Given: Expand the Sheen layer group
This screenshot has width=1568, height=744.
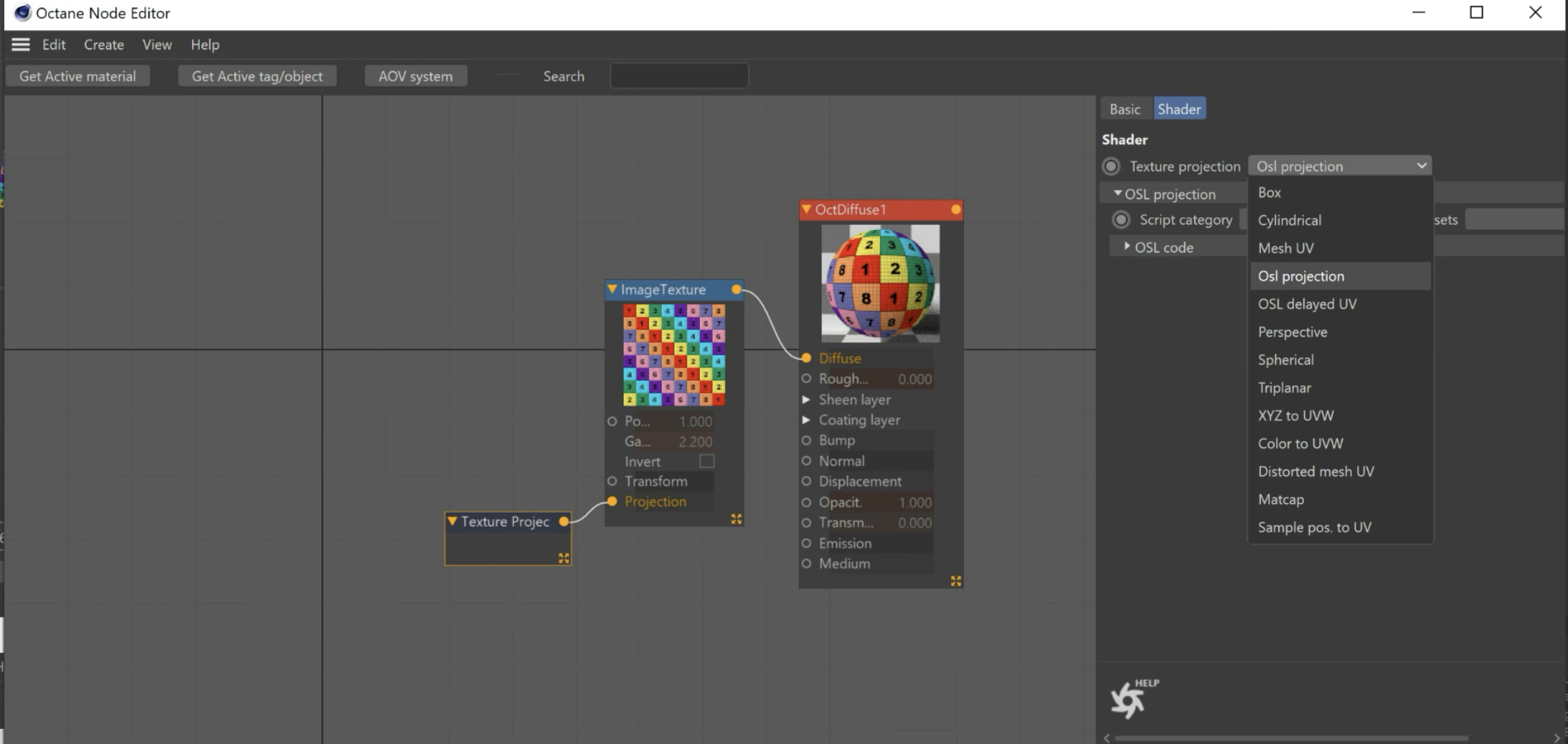Looking at the screenshot, I should click(x=806, y=400).
